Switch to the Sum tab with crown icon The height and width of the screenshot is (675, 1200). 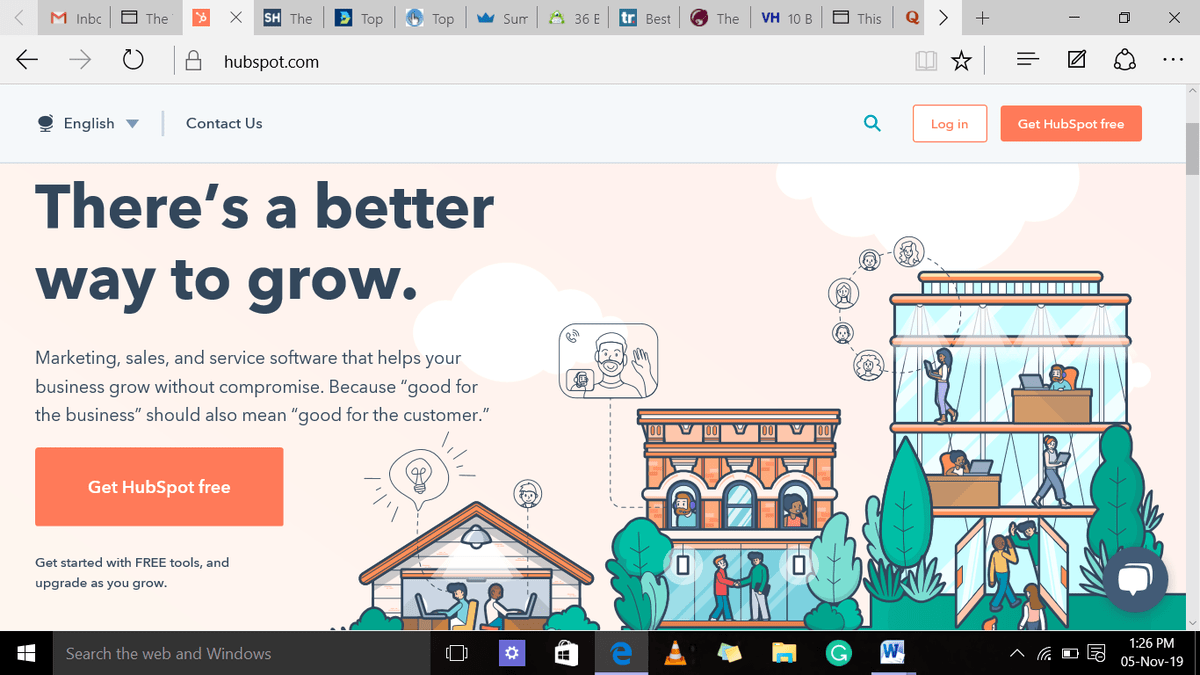[504, 18]
